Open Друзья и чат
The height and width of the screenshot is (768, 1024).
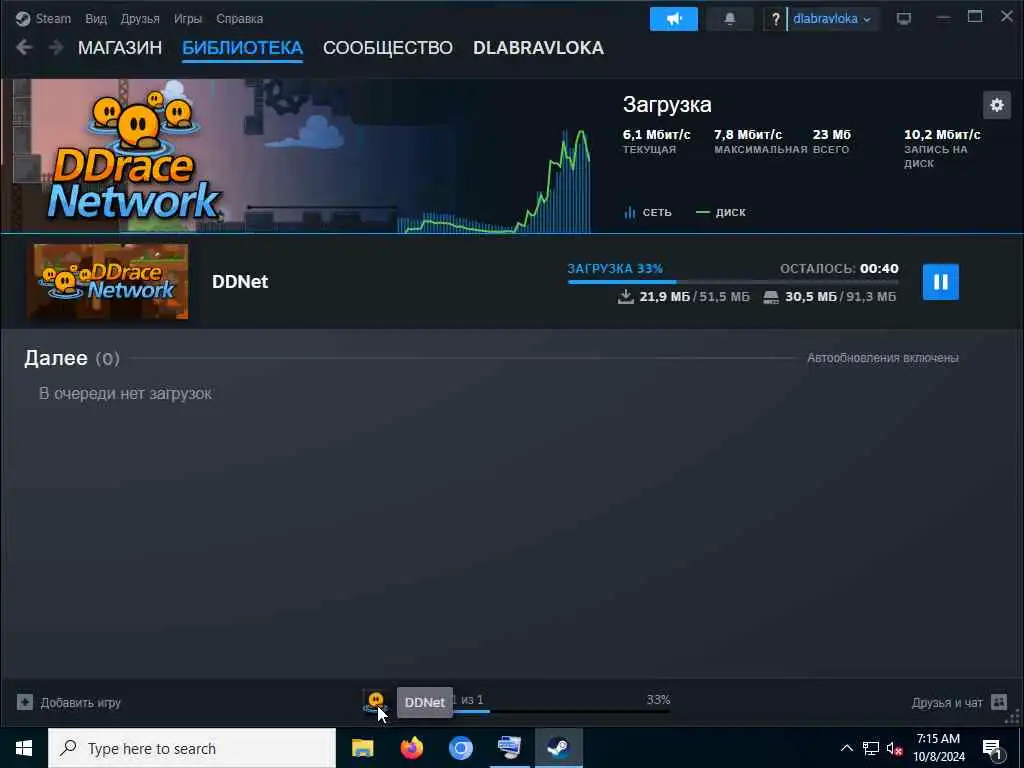(x=946, y=703)
